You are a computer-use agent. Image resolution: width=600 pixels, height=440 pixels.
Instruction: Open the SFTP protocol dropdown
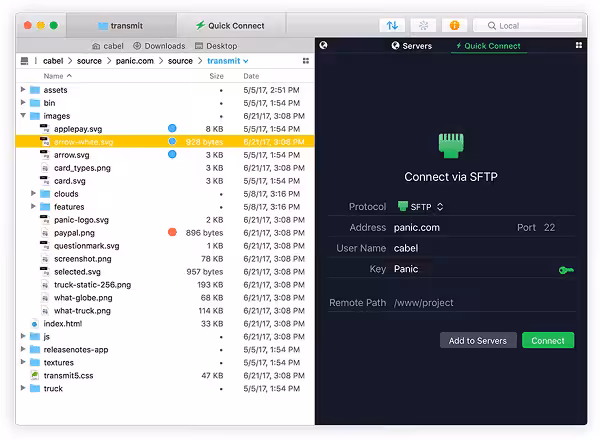pos(420,207)
